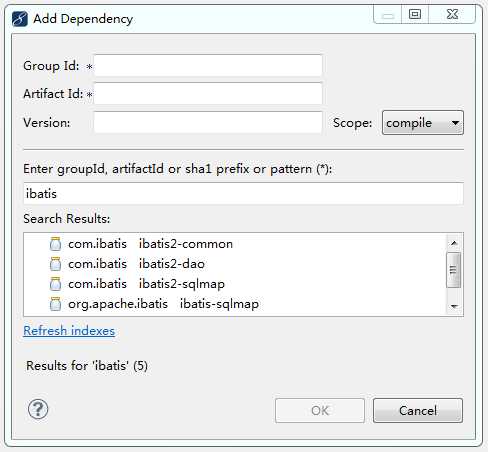Click the jar icon beside ibatis2-dao

pyautogui.click(x=55, y=264)
